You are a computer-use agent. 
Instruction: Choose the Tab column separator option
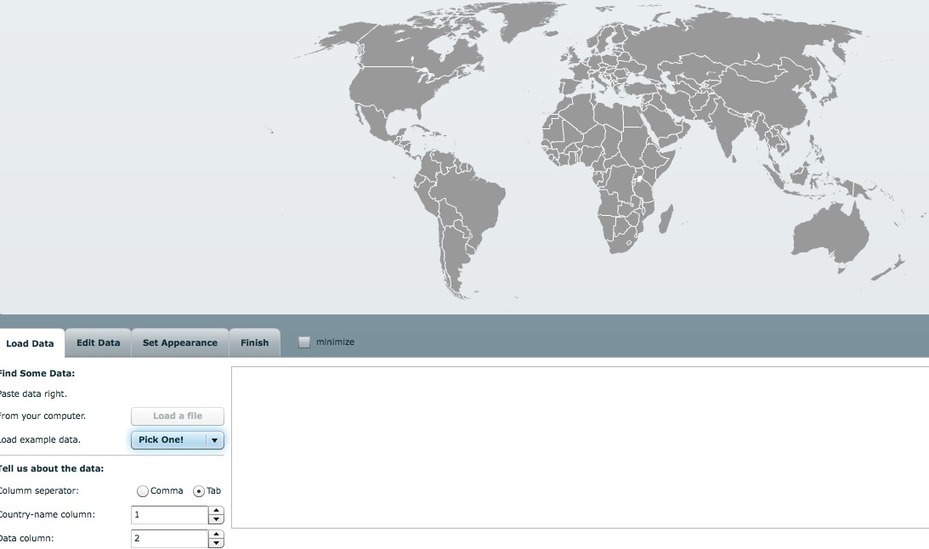(x=199, y=491)
